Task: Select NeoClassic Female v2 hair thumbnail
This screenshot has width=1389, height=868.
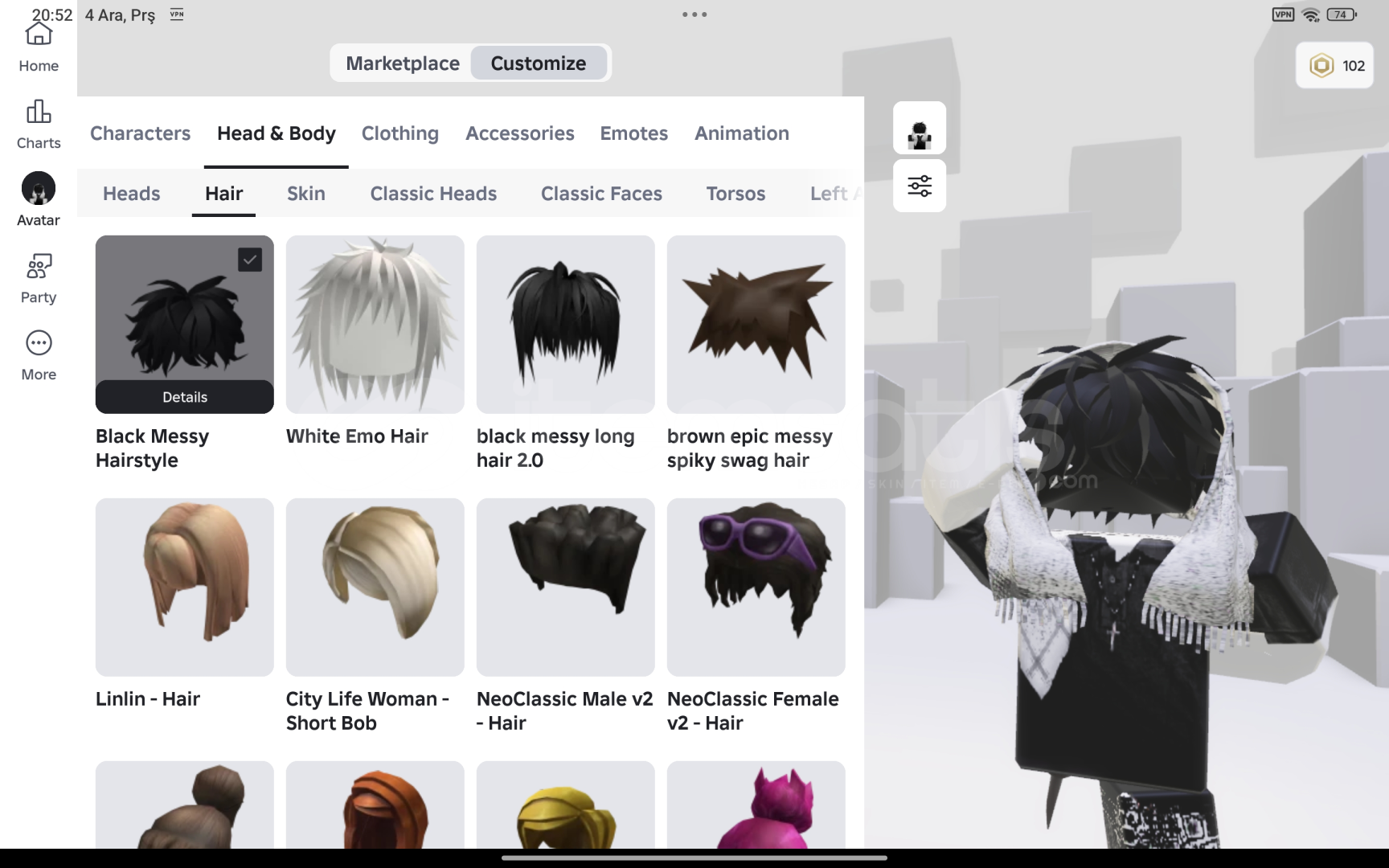Action: point(756,588)
